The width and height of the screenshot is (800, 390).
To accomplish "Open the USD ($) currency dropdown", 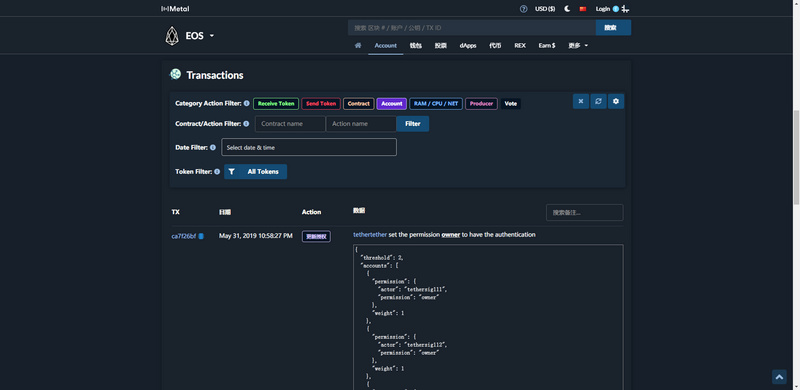I will click(x=545, y=9).
